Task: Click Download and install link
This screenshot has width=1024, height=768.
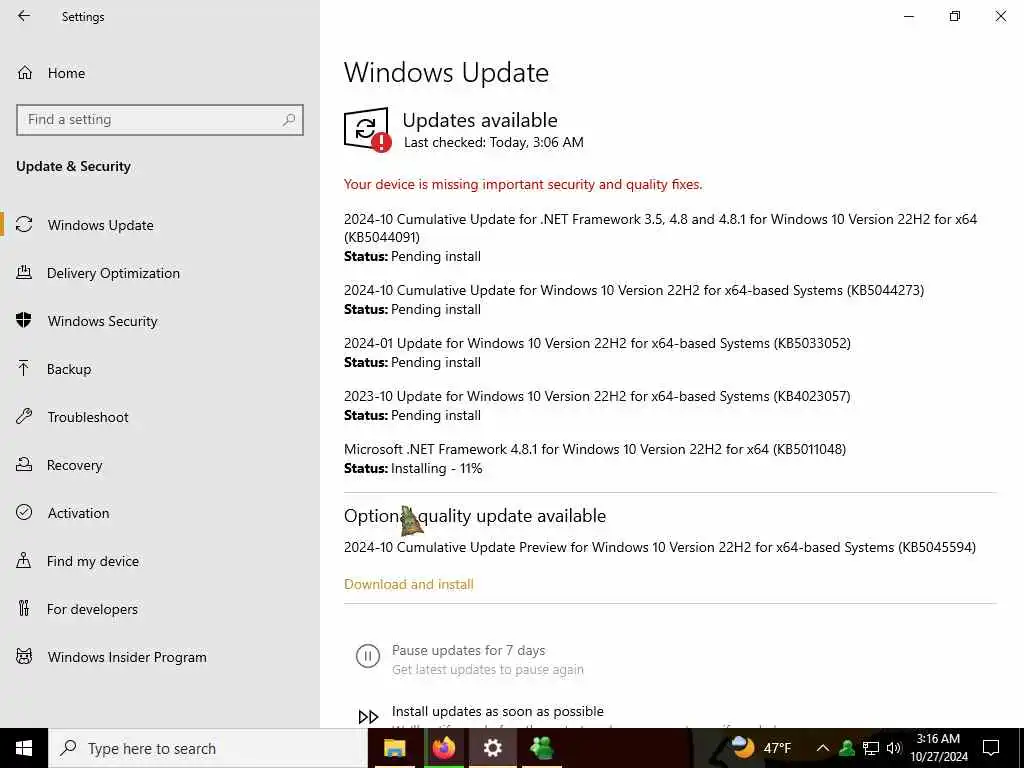Action: click(409, 584)
